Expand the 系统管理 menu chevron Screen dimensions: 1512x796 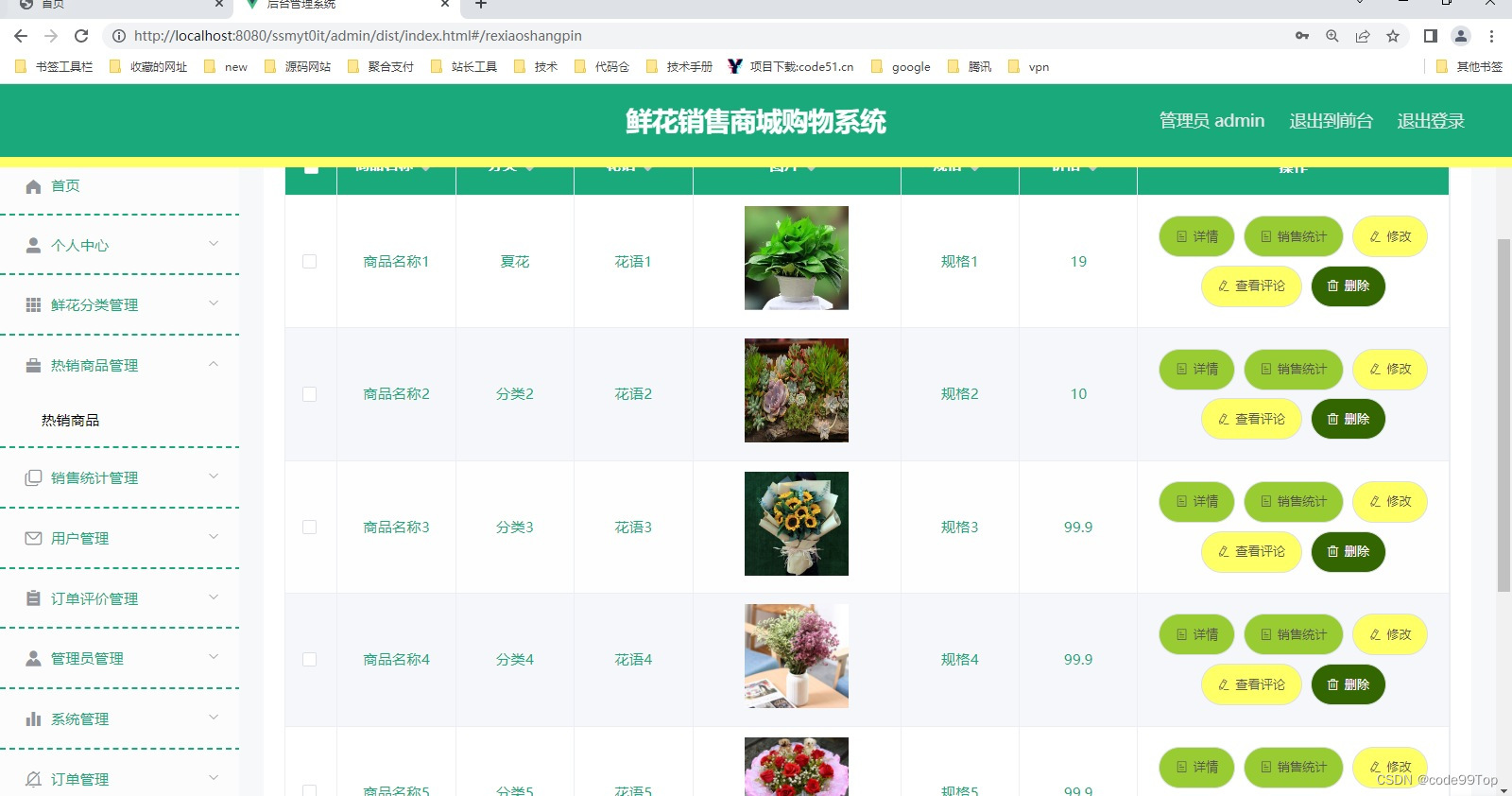click(x=214, y=718)
